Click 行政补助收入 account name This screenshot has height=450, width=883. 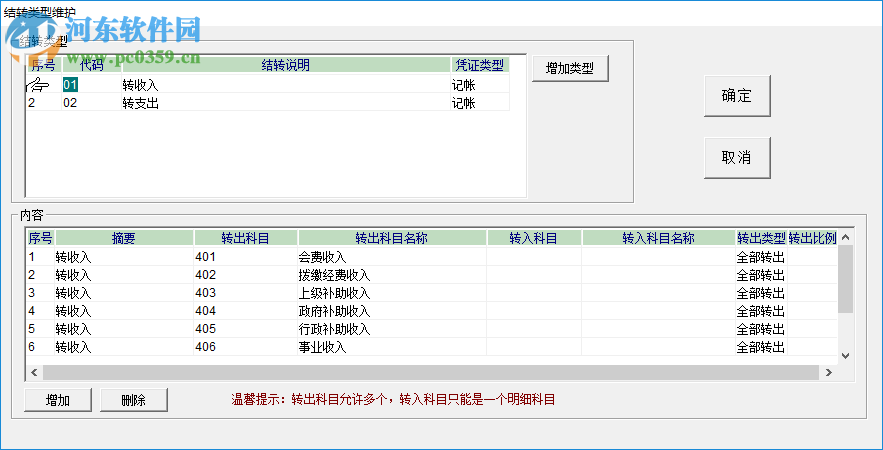coord(335,330)
